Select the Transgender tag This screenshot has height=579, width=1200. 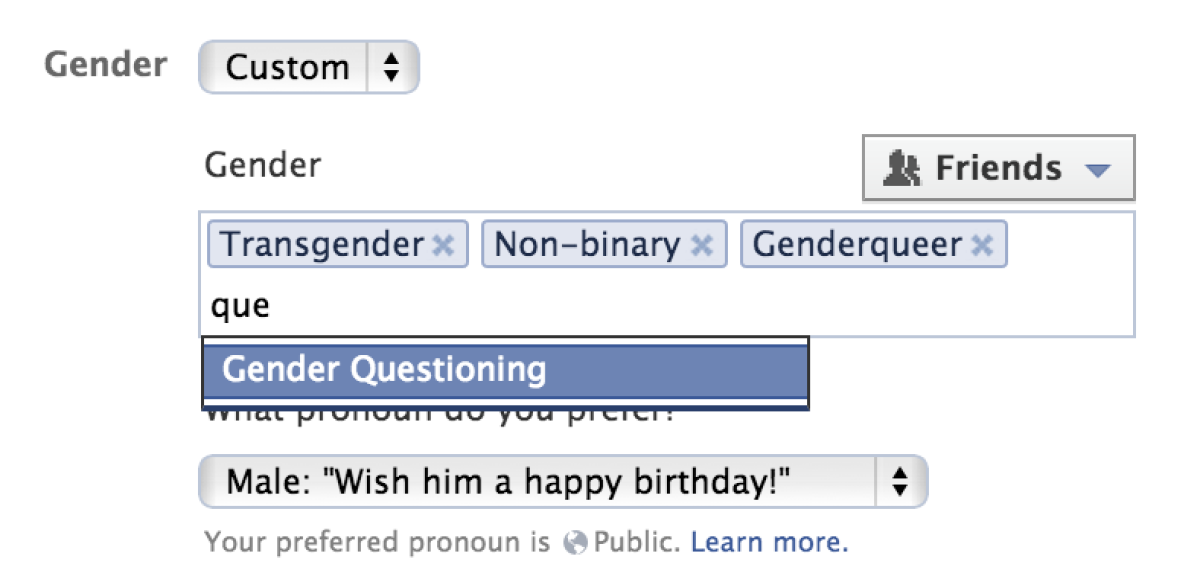point(322,245)
